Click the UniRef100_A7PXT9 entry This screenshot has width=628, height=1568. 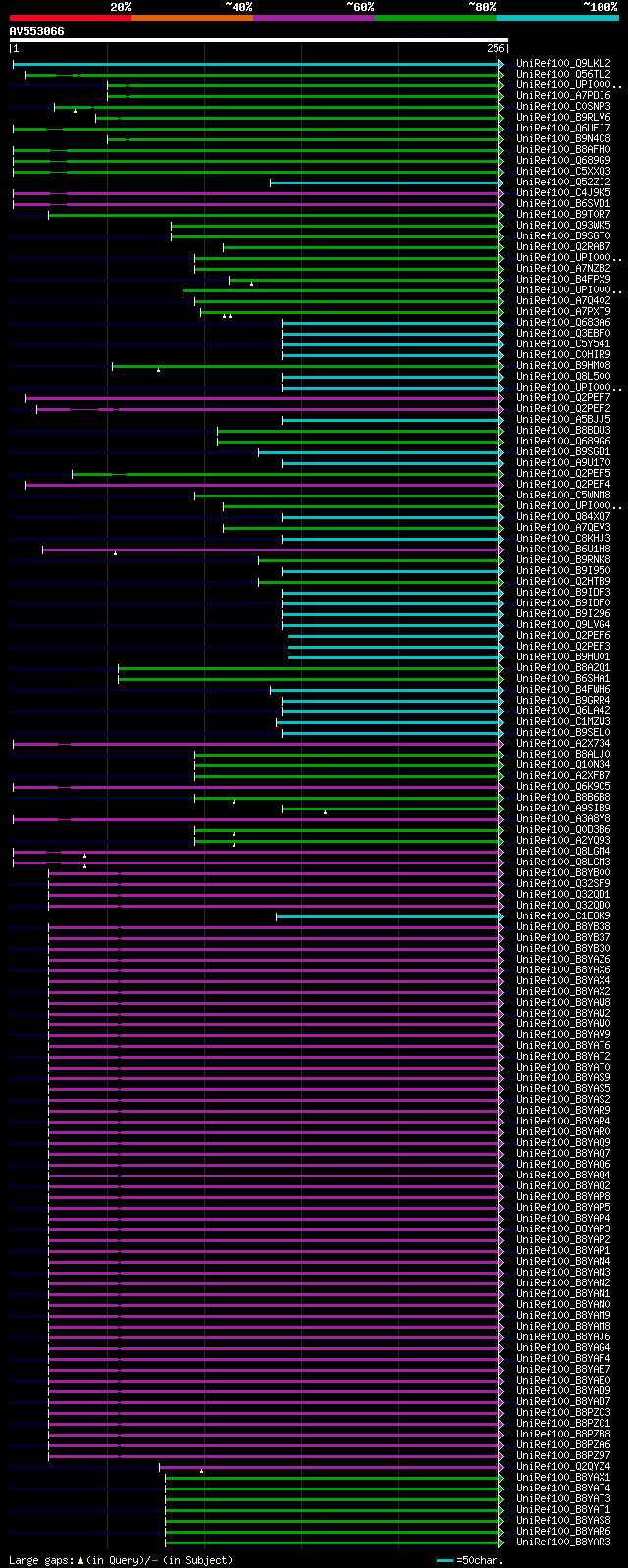(x=563, y=311)
